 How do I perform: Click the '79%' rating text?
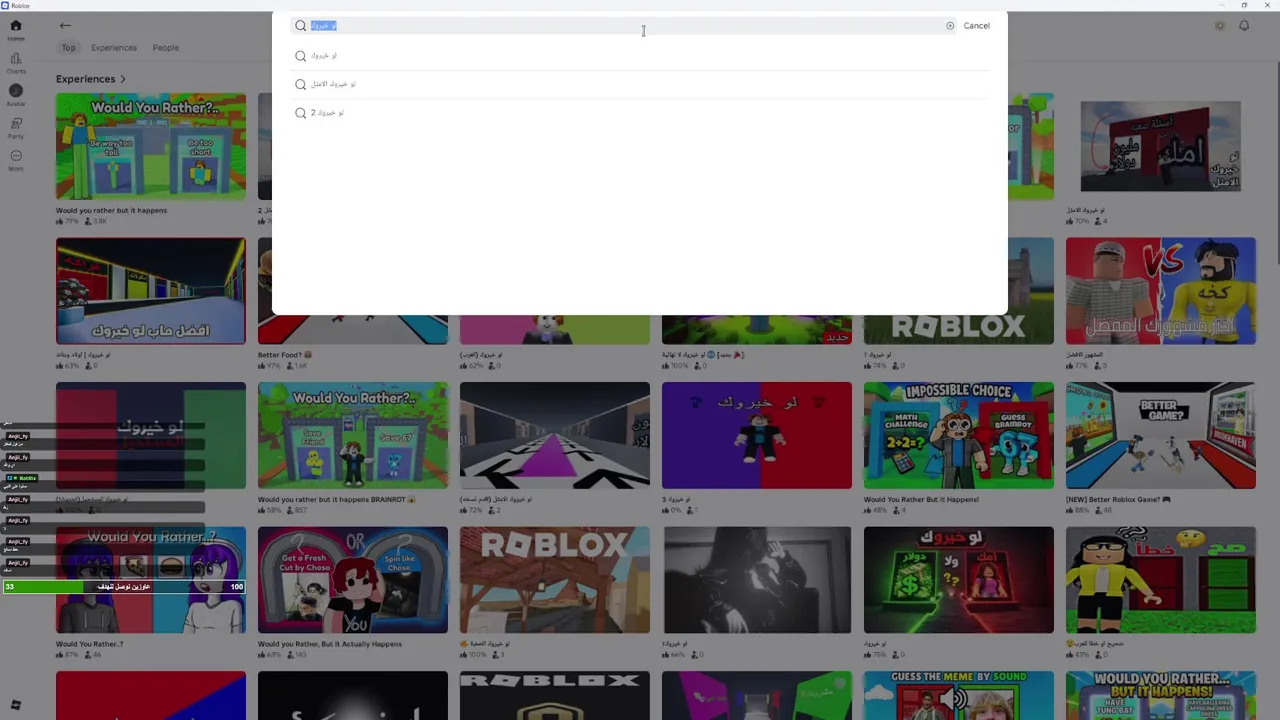point(71,221)
